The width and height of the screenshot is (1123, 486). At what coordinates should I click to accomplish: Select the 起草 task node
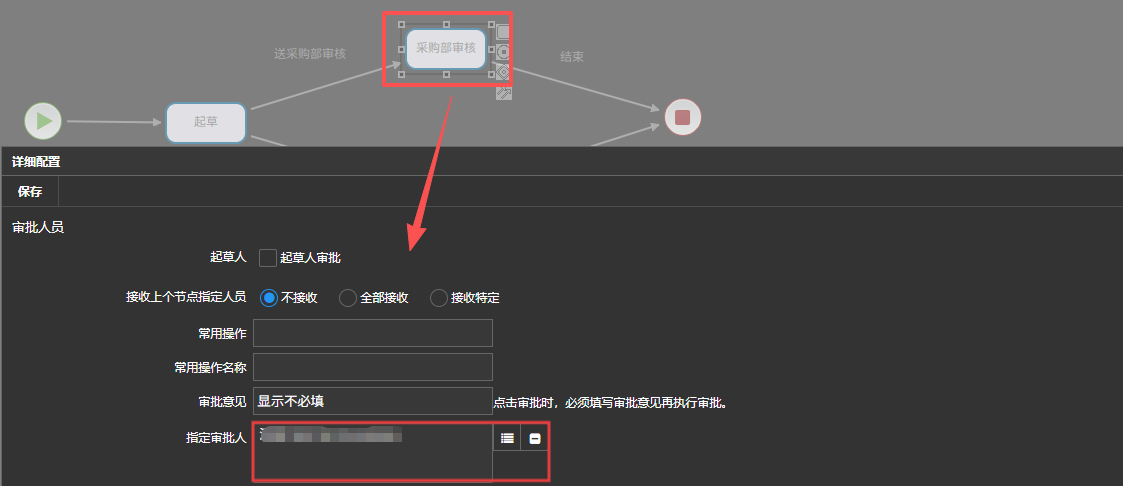point(206,122)
